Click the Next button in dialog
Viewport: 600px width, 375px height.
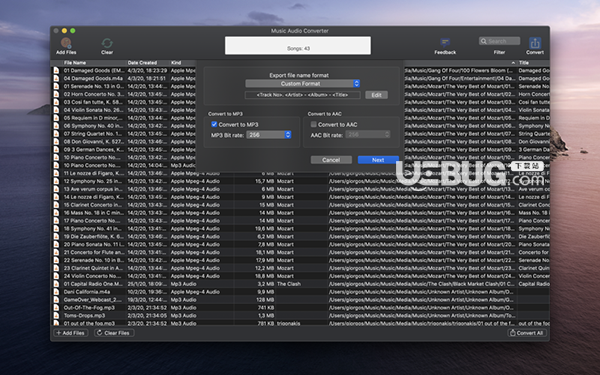pos(378,160)
